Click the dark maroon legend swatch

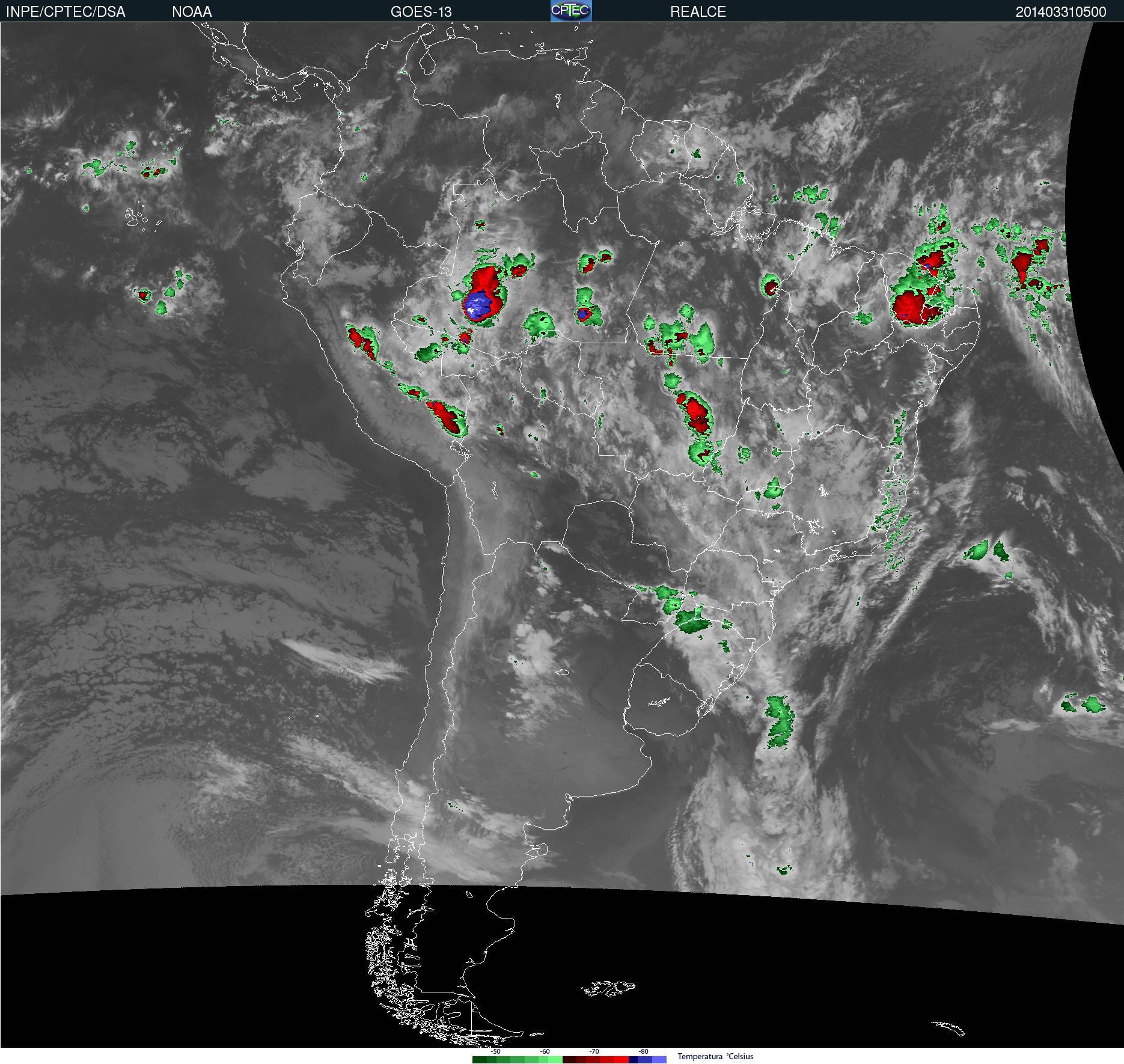pyautogui.click(x=570, y=1060)
